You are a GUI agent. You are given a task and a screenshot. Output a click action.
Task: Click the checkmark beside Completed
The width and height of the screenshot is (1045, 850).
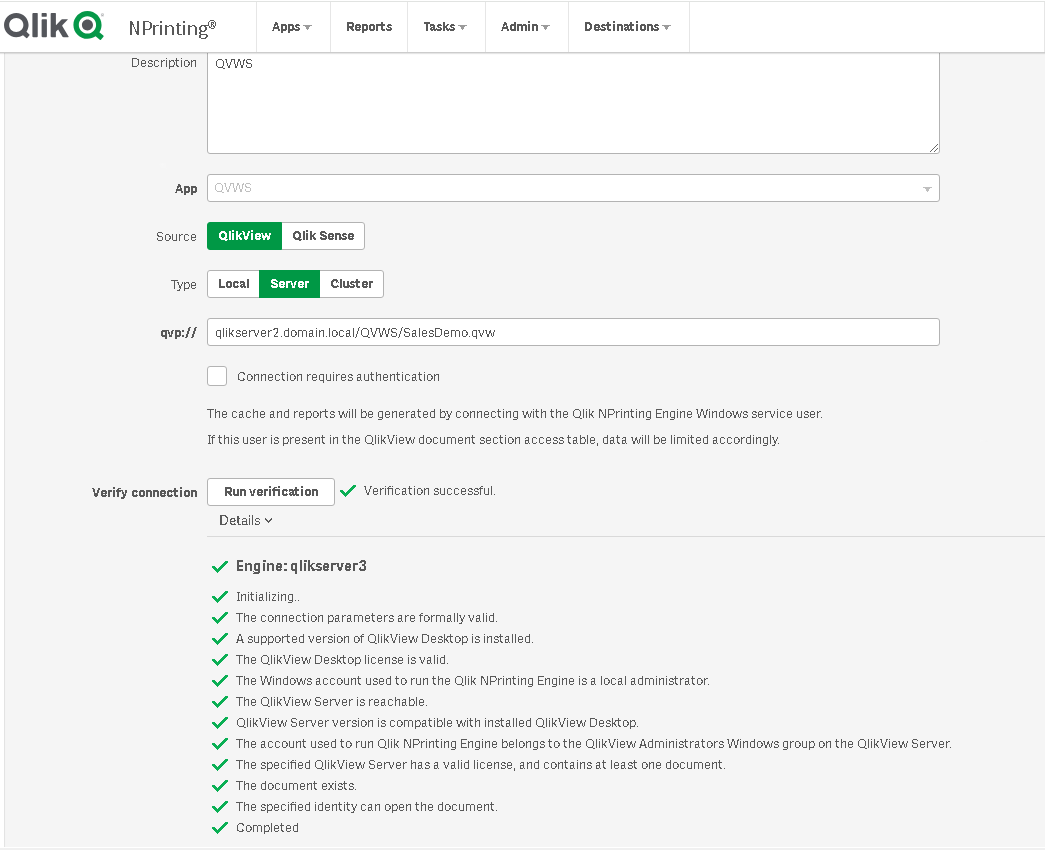coord(220,828)
